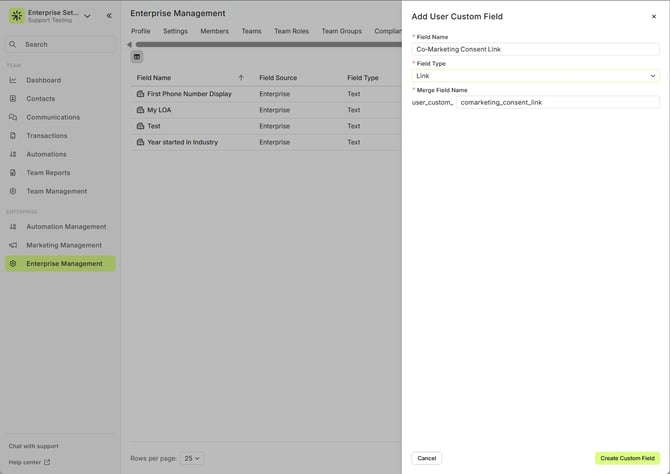670x474 pixels.
Task: Click the Team Management gear icon
Action: click(x=13, y=191)
